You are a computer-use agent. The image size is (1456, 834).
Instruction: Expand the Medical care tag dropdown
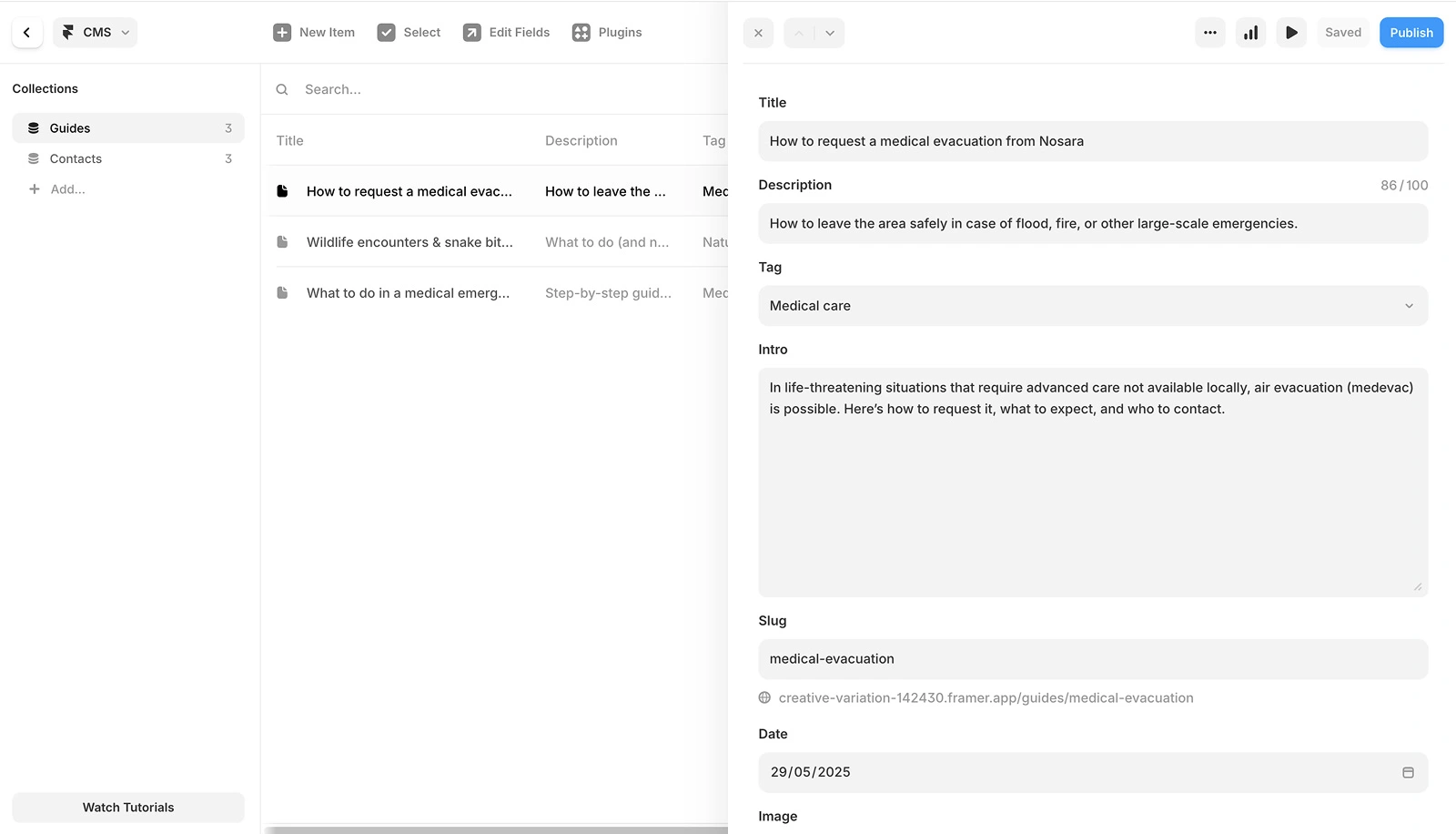click(1092, 306)
